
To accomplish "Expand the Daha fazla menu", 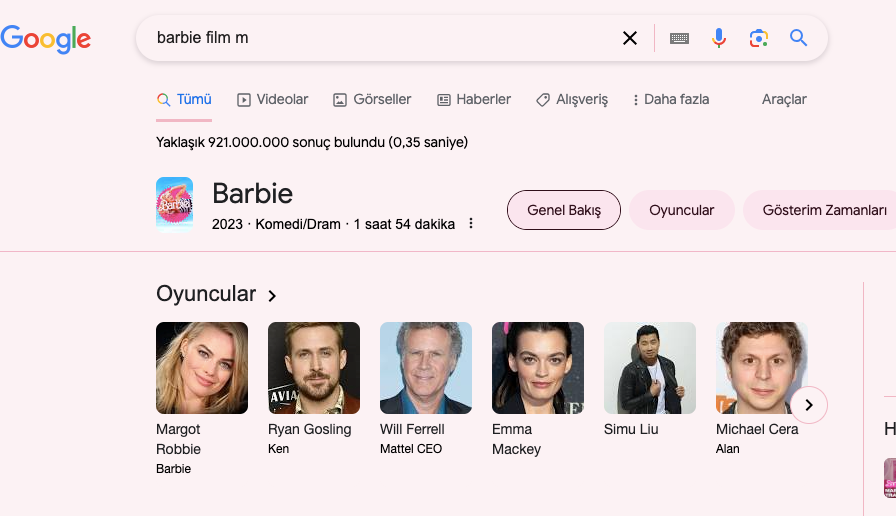I will [670, 99].
